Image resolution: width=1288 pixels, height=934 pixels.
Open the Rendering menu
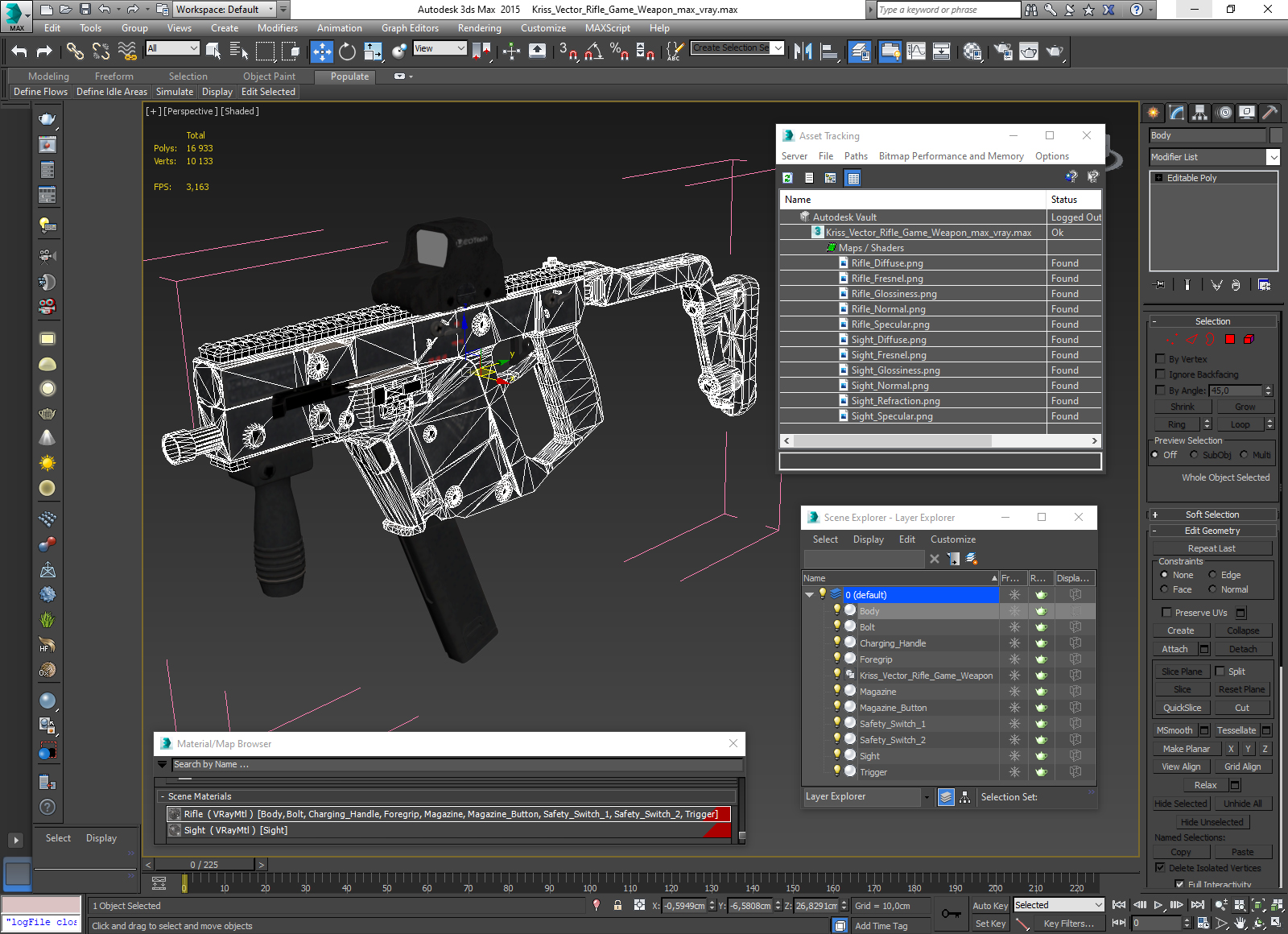(480, 28)
